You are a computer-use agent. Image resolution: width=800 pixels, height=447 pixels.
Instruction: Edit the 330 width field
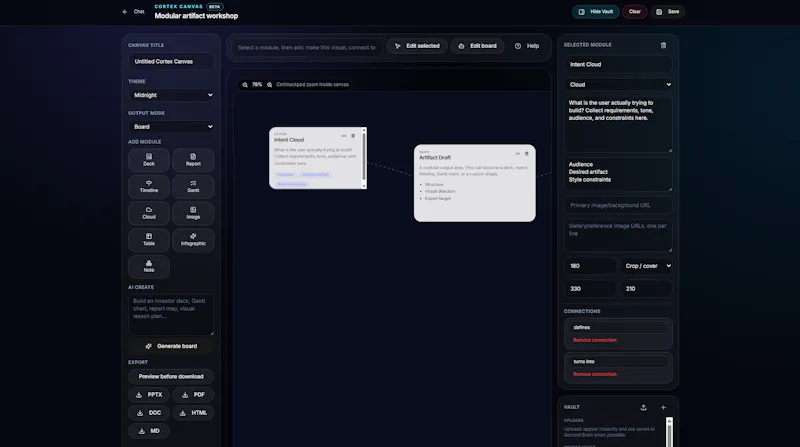coord(590,289)
